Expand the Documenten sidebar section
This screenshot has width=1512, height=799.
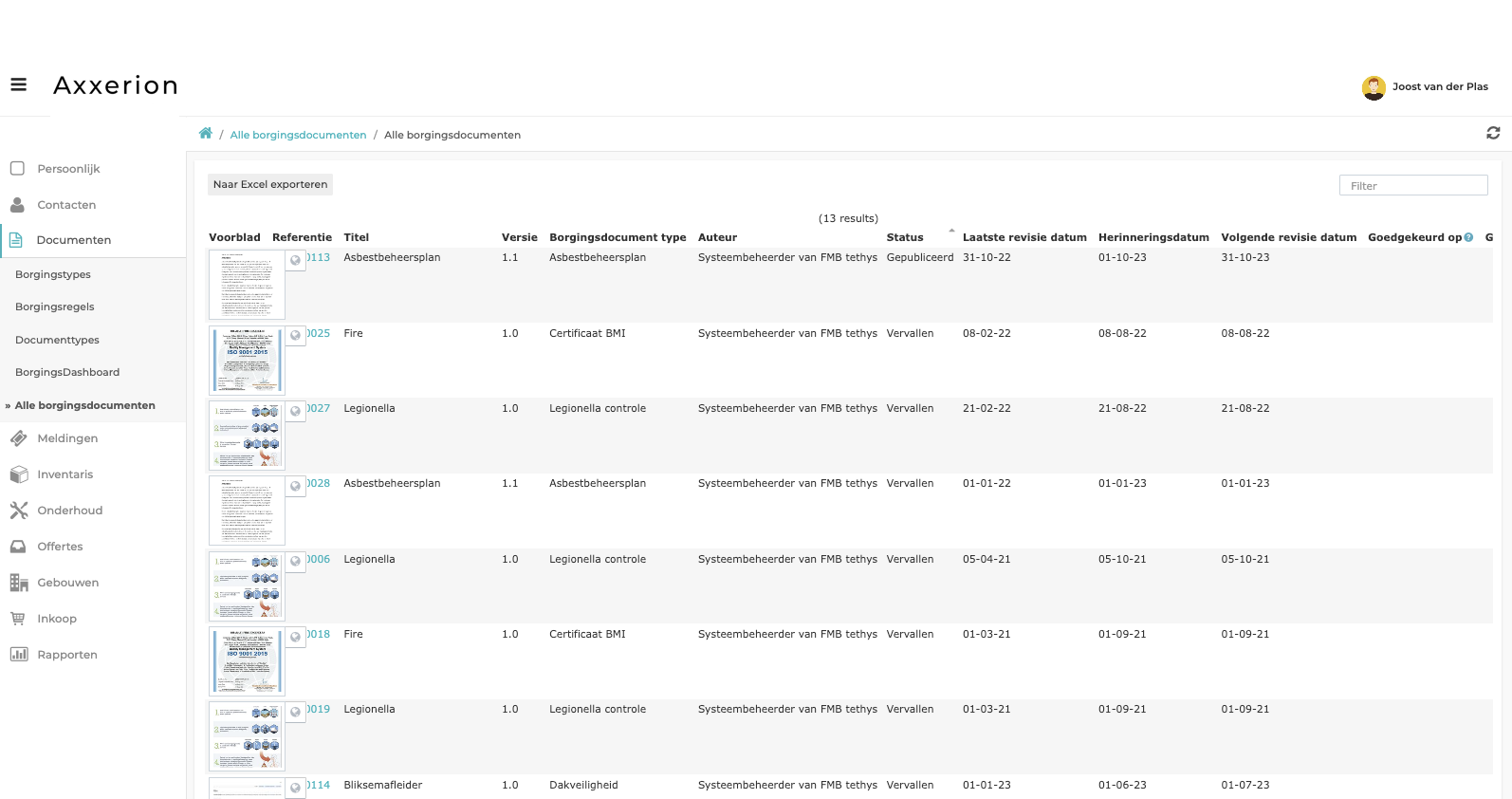coord(74,240)
